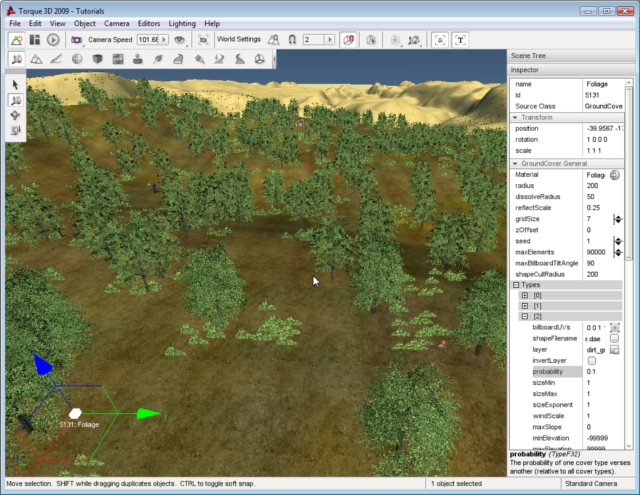Collapse the Types [2] entry

524,316
